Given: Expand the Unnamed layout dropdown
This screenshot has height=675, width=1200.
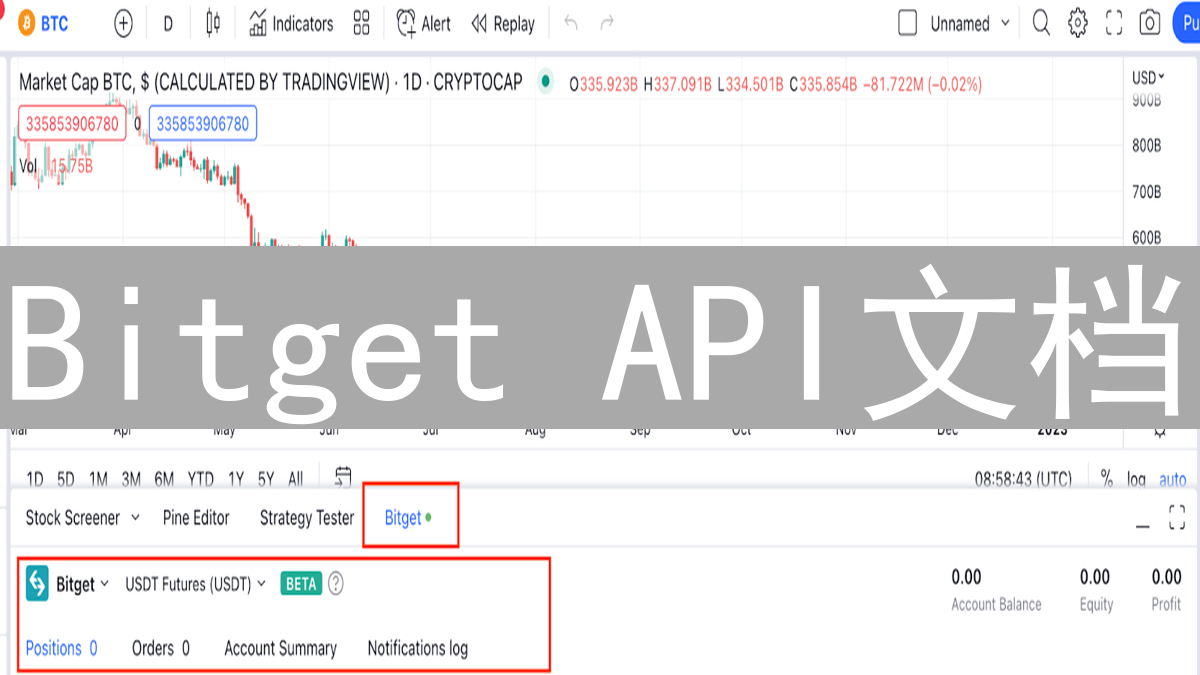Looking at the screenshot, I should click(970, 23).
